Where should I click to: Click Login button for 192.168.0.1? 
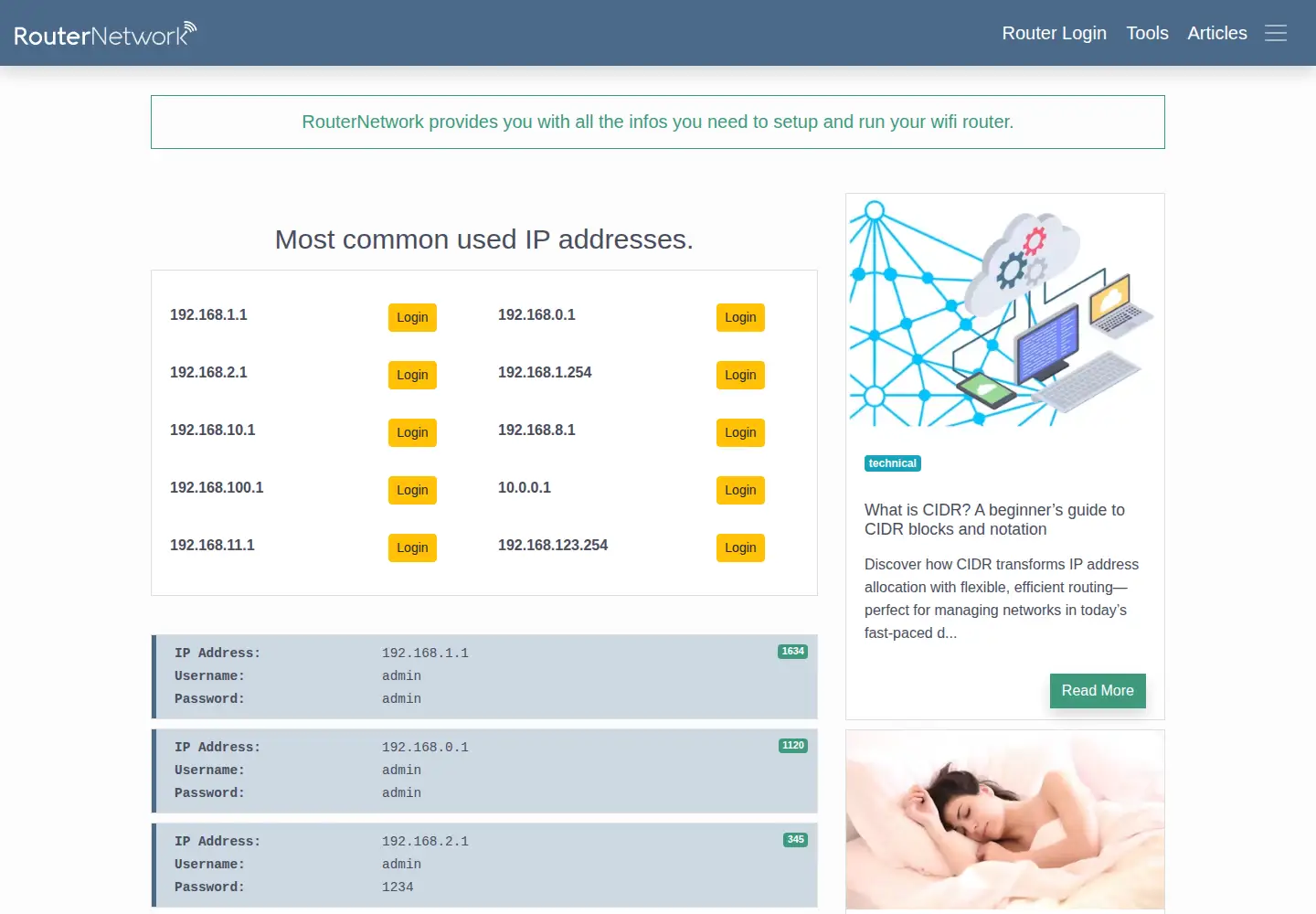point(740,317)
